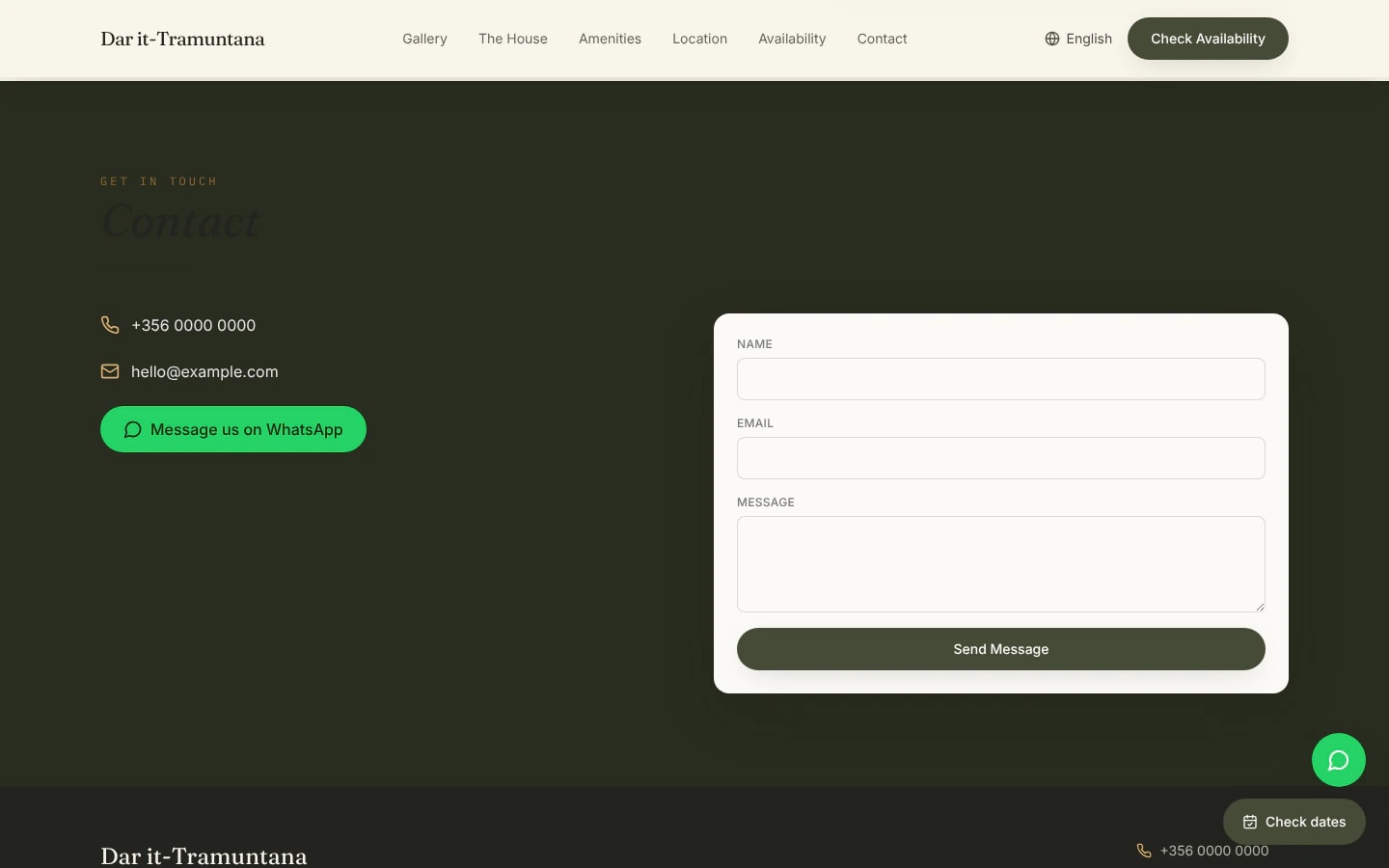Screen dimensions: 1389x868
Task: Select Contact in the top navigation
Action: point(882,39)
